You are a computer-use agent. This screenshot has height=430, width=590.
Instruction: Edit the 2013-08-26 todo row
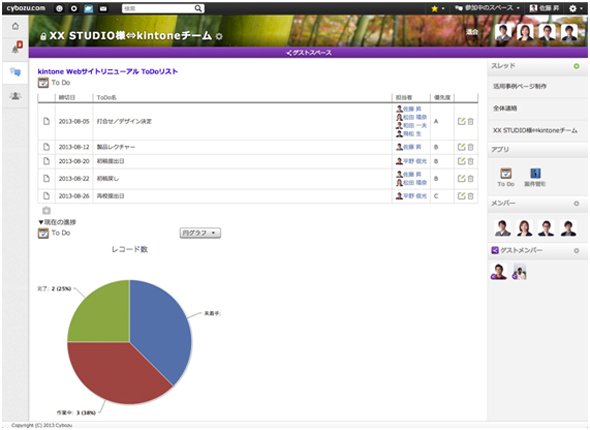pos(461,196)
